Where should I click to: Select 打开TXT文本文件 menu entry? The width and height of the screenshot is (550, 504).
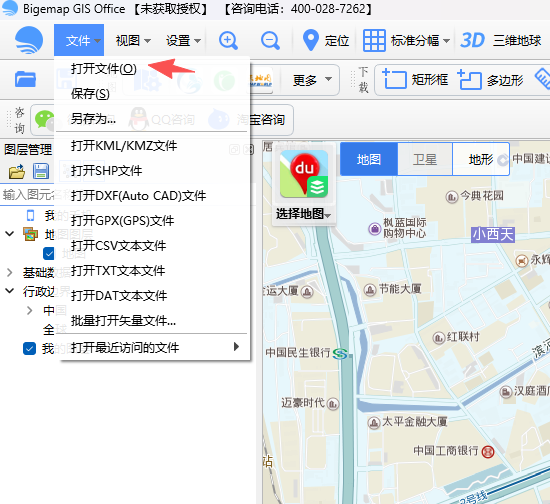pos(153,270)
